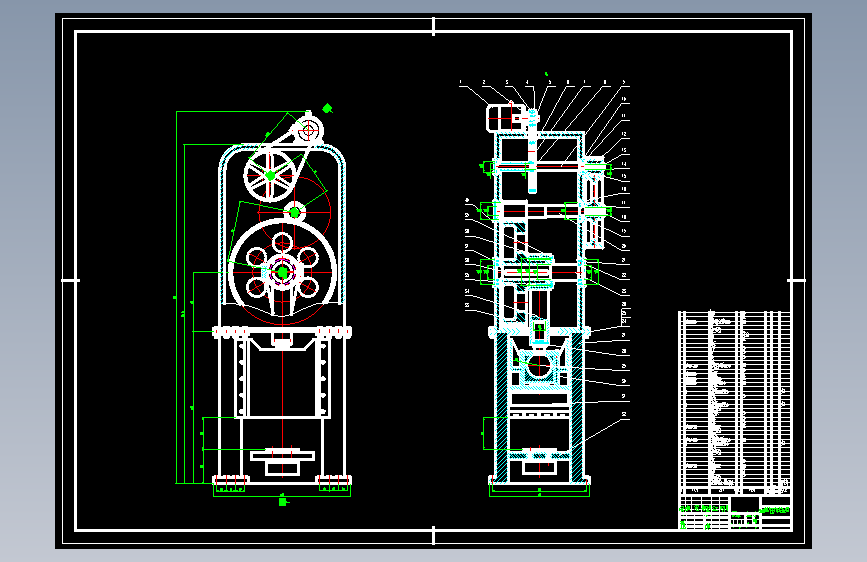Click the parts list table
The width and height of the screenshot is (867, 562).
click(x=734, y=403)
